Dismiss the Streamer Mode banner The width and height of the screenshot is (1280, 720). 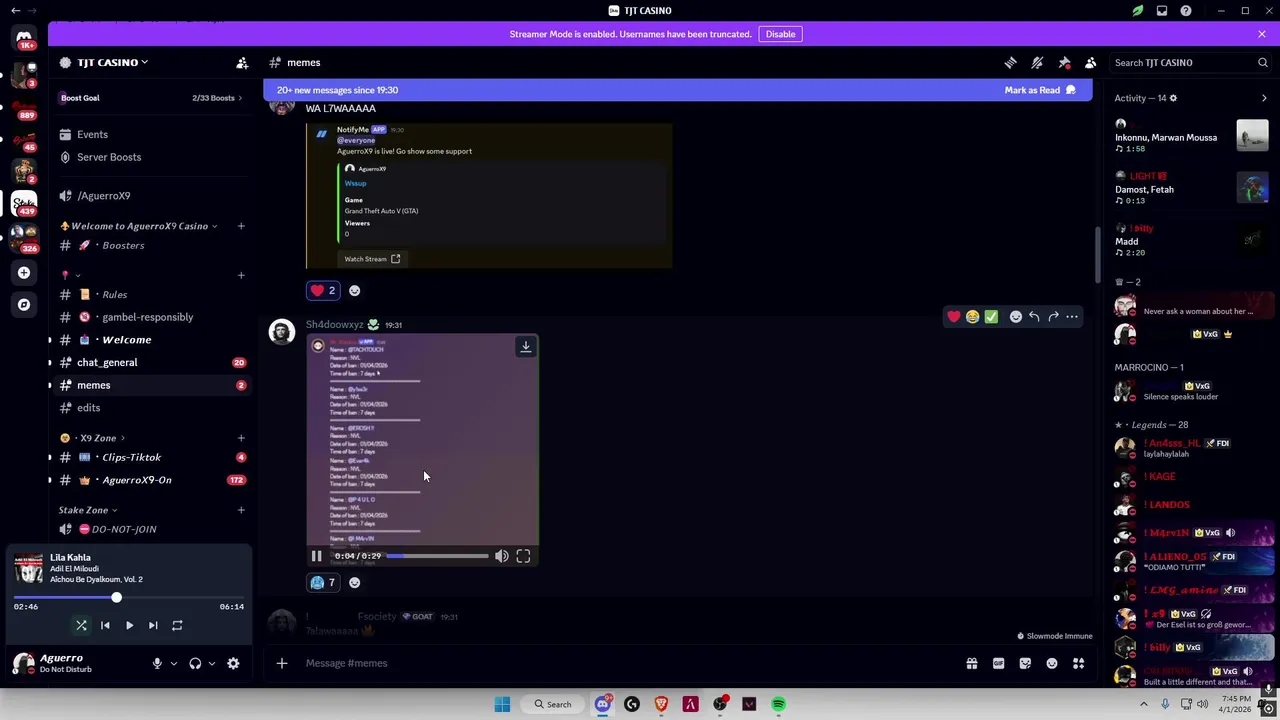[1262, 34]
